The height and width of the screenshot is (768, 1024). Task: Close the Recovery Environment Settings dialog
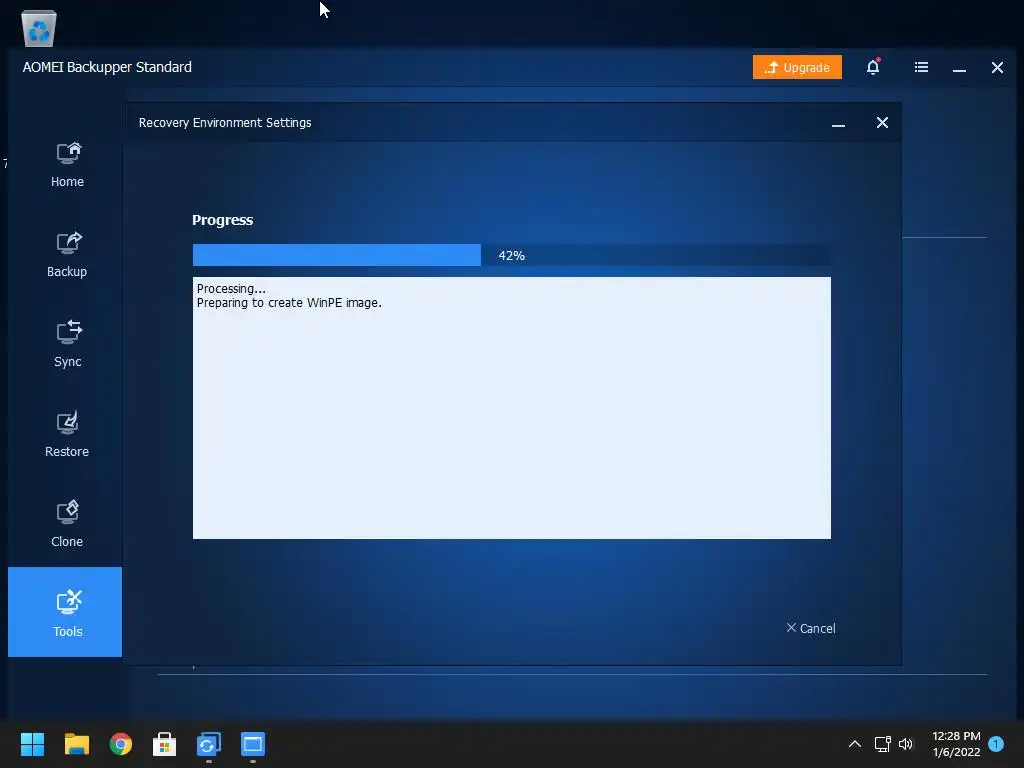point(882,123)
